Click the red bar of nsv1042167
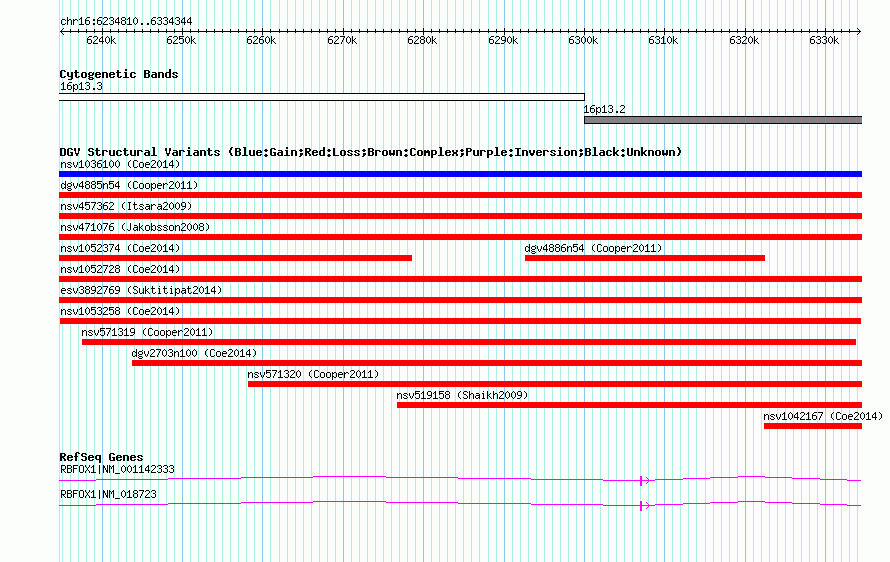 (813, 426)
